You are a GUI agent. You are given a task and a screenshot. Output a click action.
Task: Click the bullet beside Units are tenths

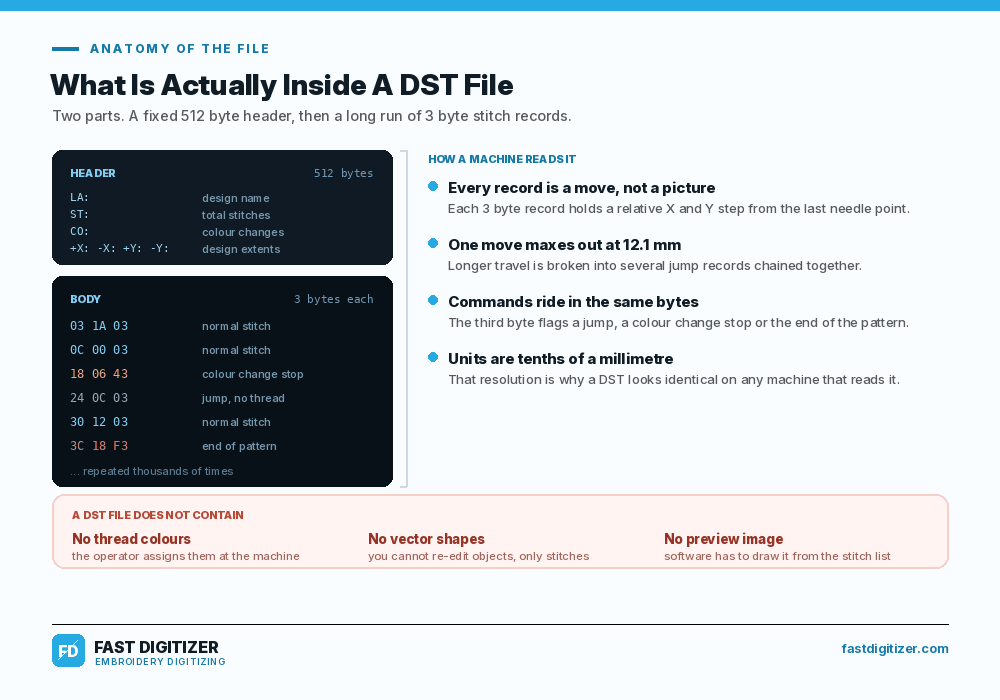pos(433,357)
